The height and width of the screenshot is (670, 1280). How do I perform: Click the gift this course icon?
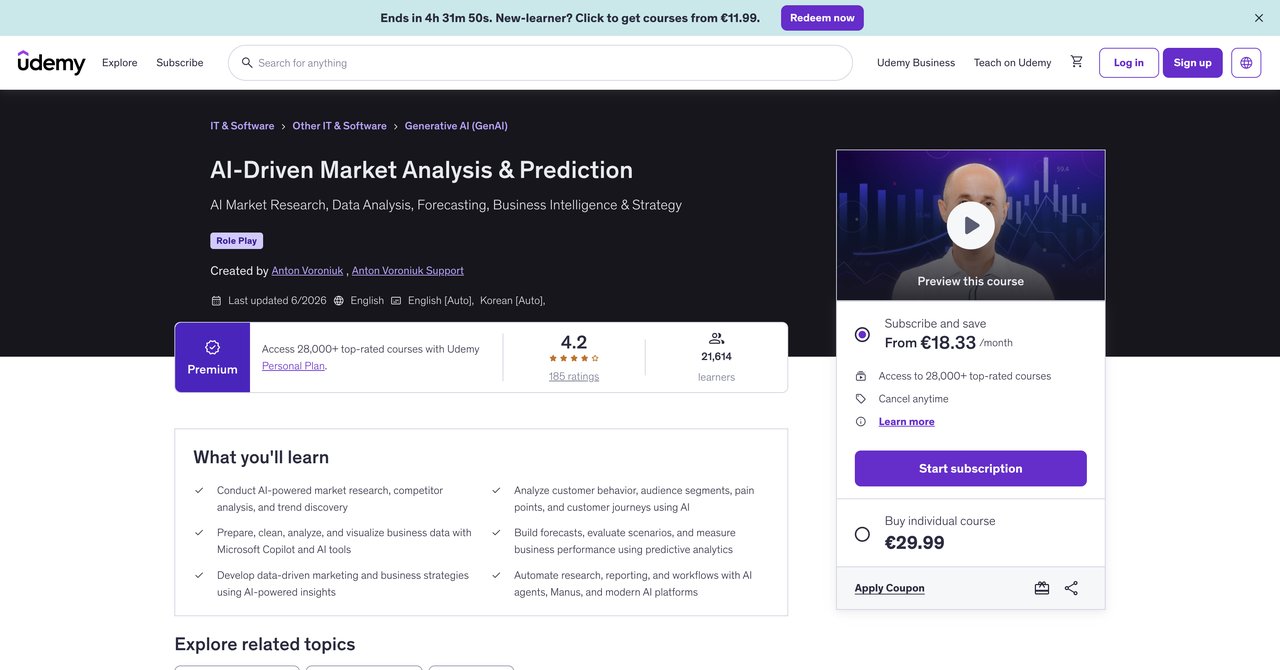click(1042, 588)
